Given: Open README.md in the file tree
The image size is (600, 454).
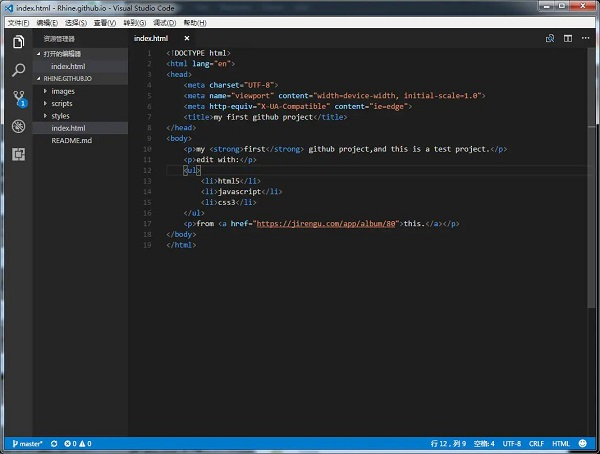Looking at the screenshot, I should pos(71,141).
